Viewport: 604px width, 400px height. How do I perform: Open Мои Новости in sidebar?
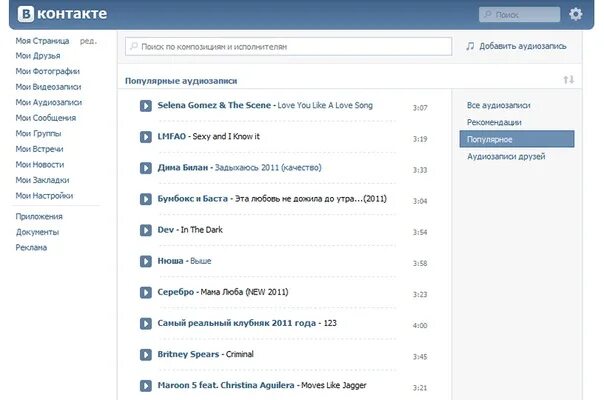tap(40, 165)
